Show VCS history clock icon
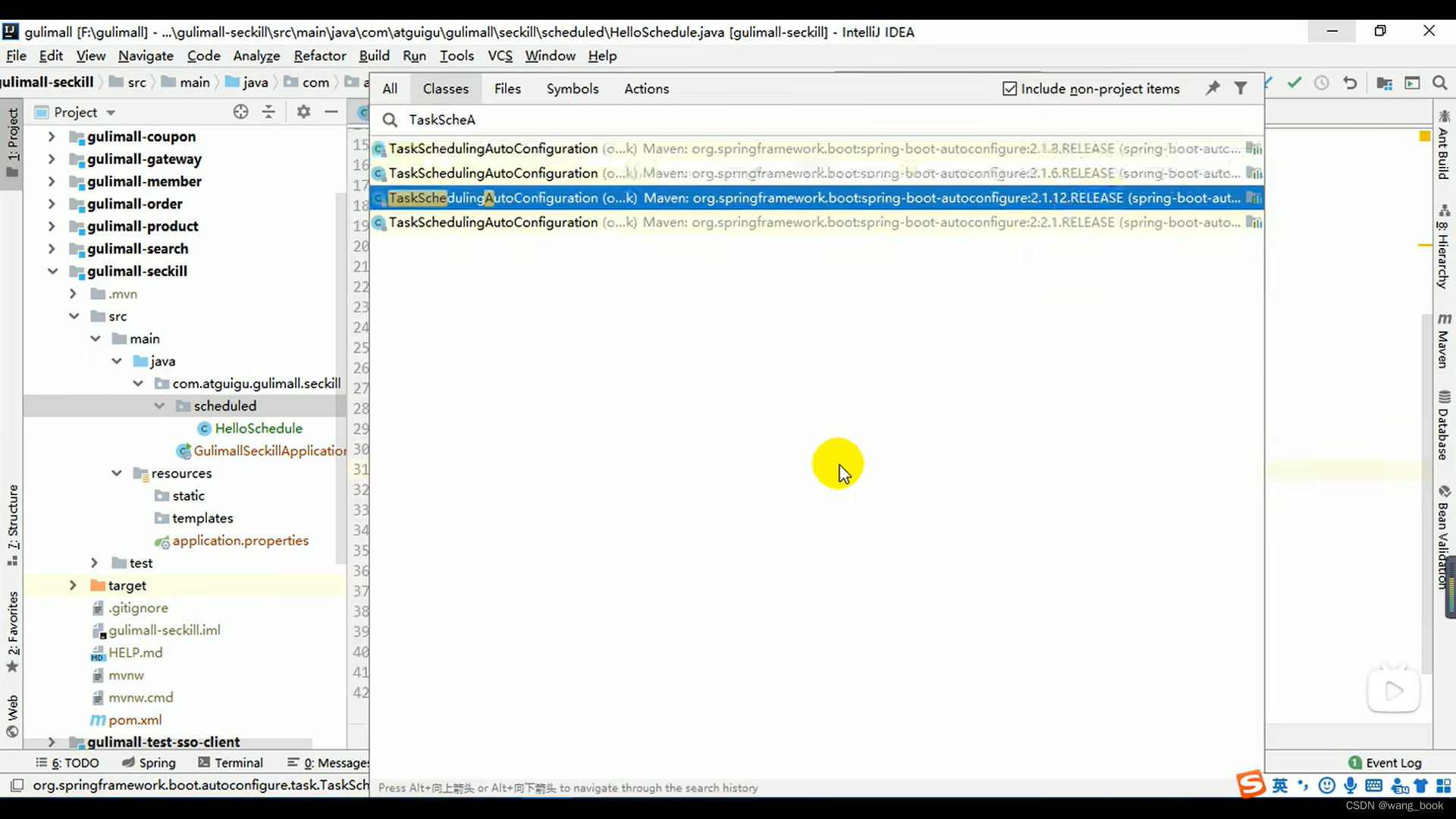Image resolution: width=1456 pixels, height=819 pixels. tap(1322, 83)
